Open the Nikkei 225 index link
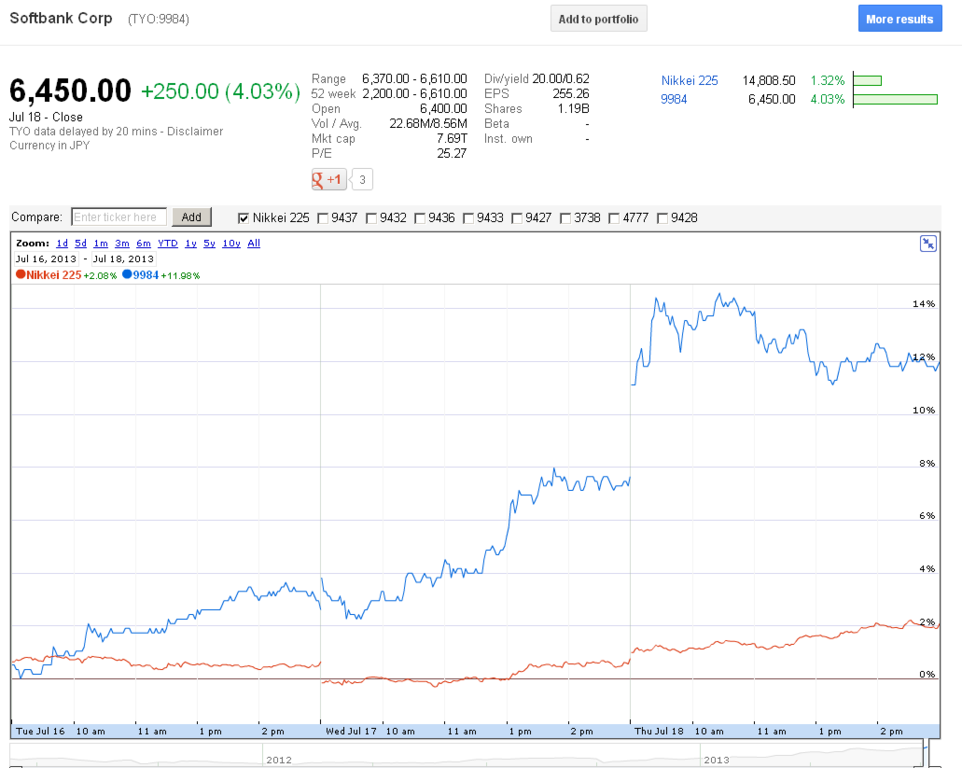Image resolution: width=962 pixels, height=768 pixels. 689,80
